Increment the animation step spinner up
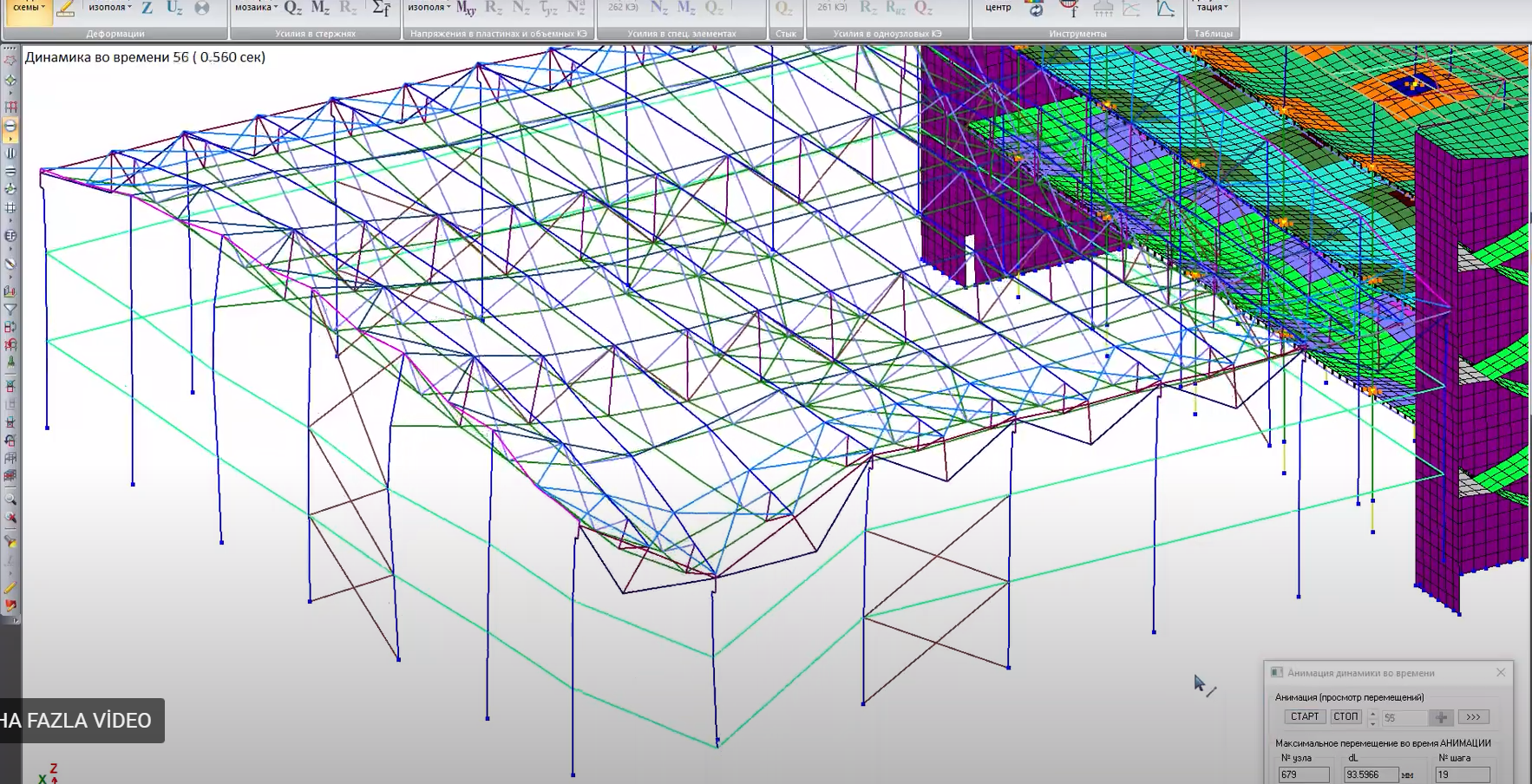The height and width of the screenshot is (784, 1532). [x=1372, y=713]
